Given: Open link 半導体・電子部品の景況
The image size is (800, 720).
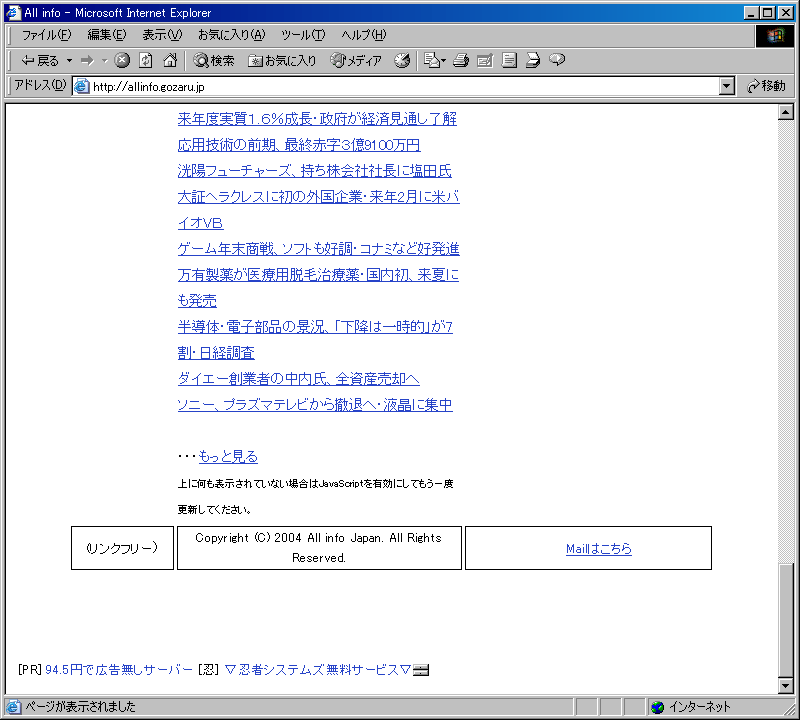Looking at the screenshot, I should pyautogui.click(x=315, y=327).
